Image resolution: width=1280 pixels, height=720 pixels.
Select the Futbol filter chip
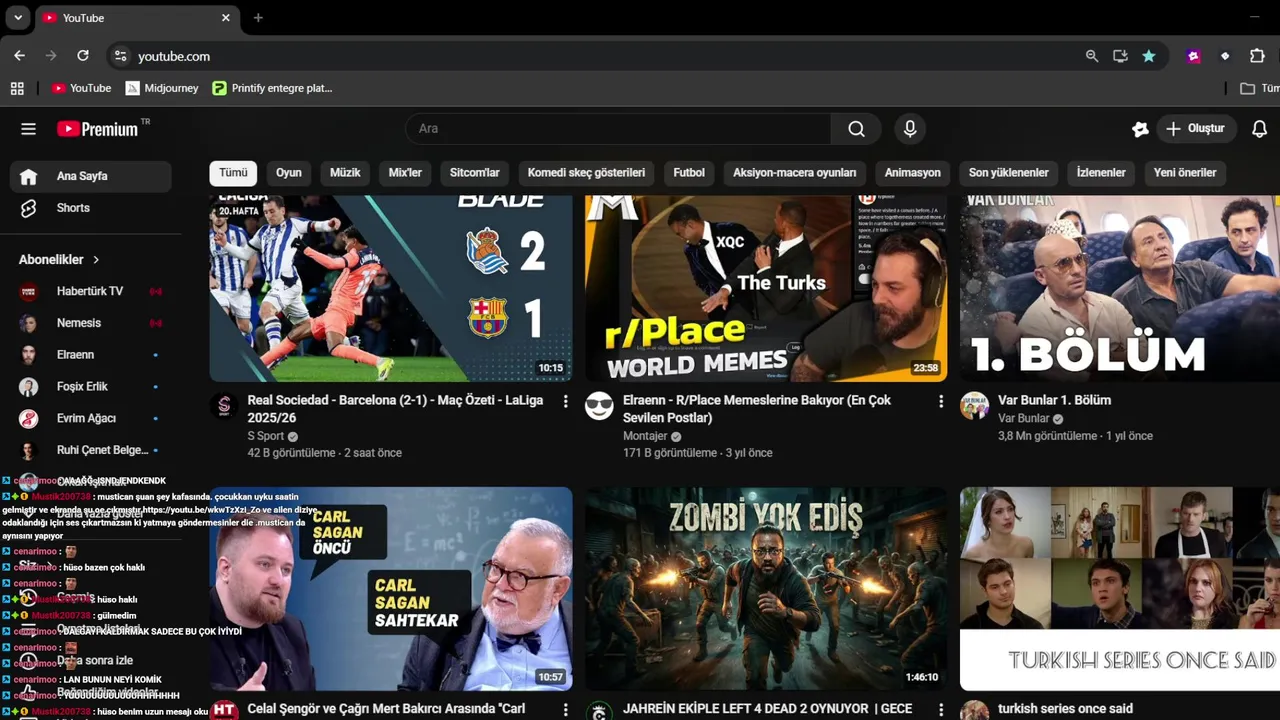coord(689,173)
